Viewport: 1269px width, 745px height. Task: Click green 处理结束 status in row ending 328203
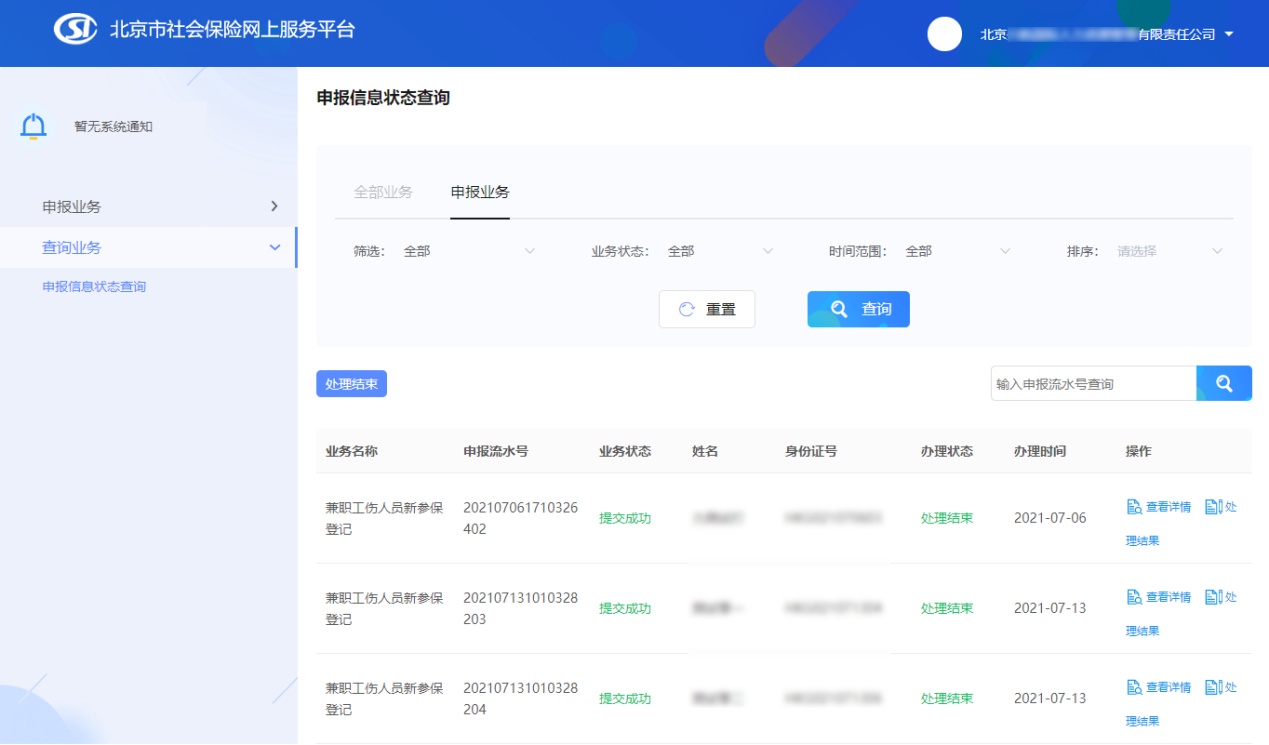[x=947, y=608]
